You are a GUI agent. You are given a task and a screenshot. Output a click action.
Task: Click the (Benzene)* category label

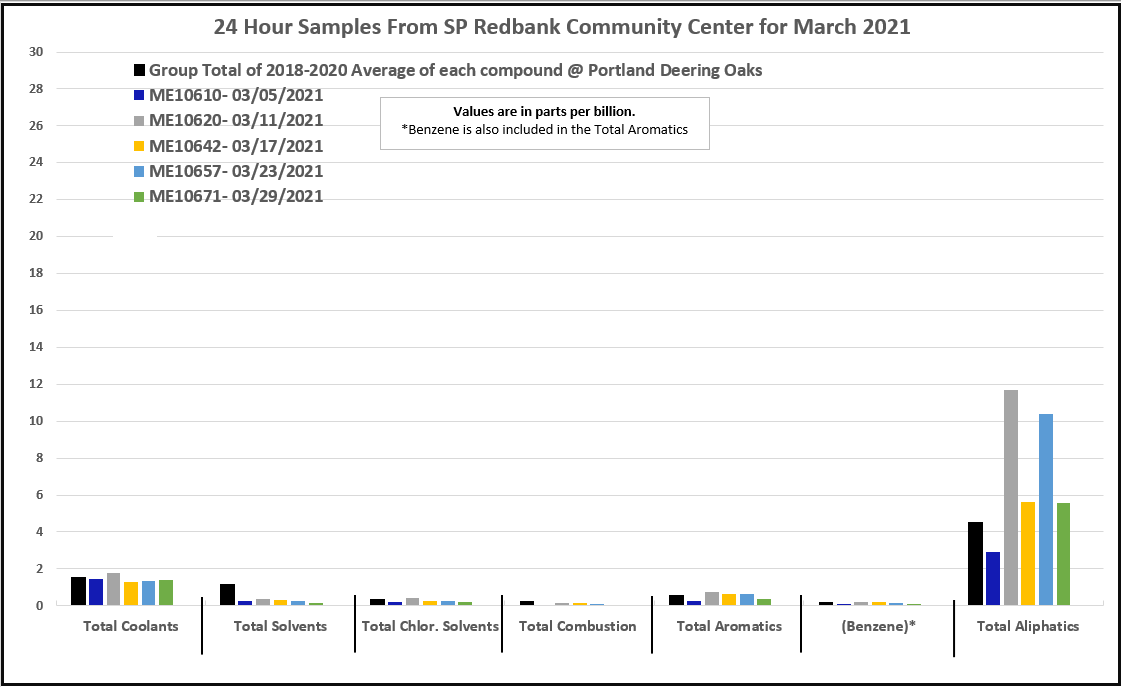[x=877, y=626]
